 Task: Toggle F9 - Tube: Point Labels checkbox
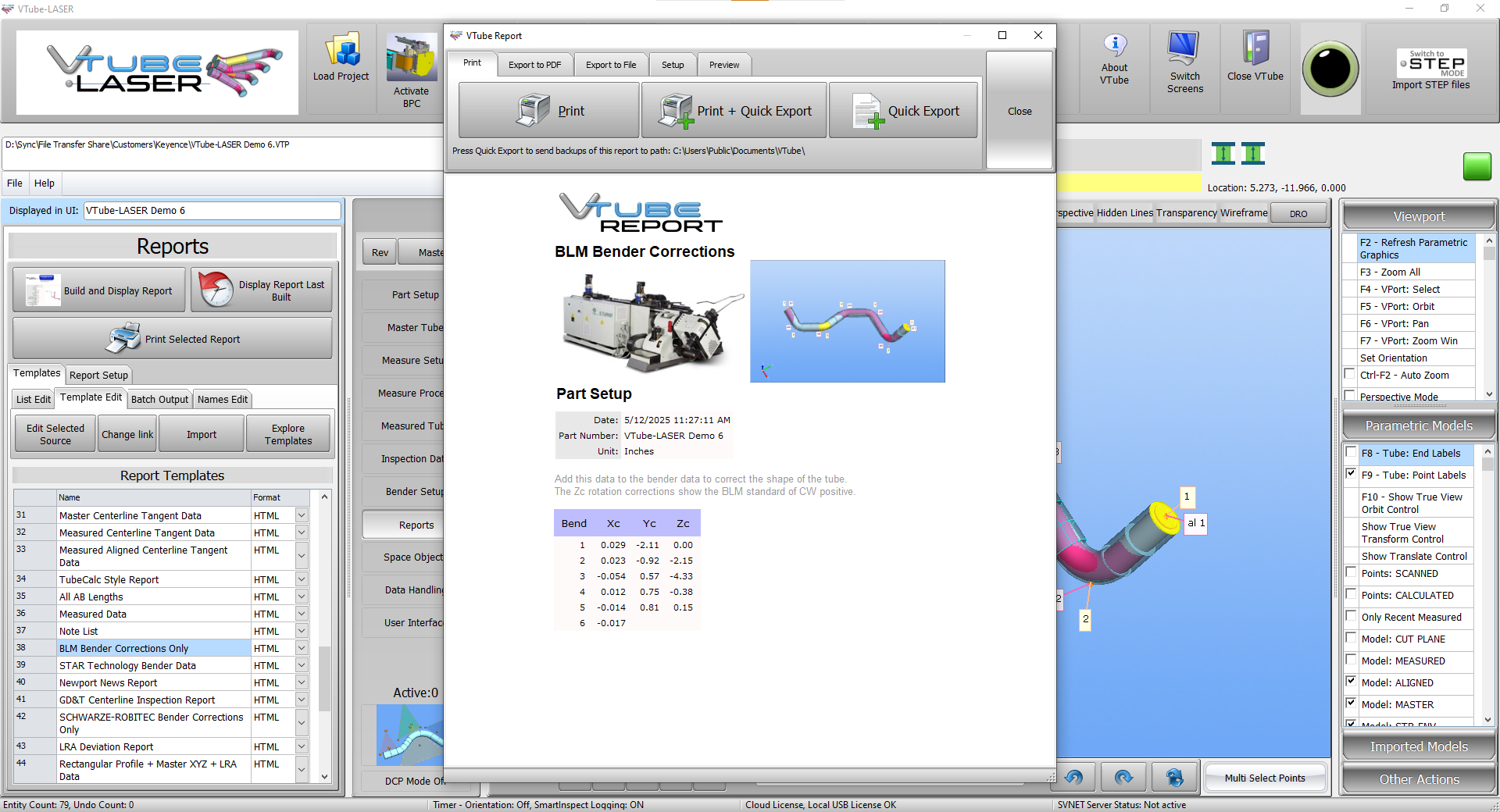pos(1352,474)
